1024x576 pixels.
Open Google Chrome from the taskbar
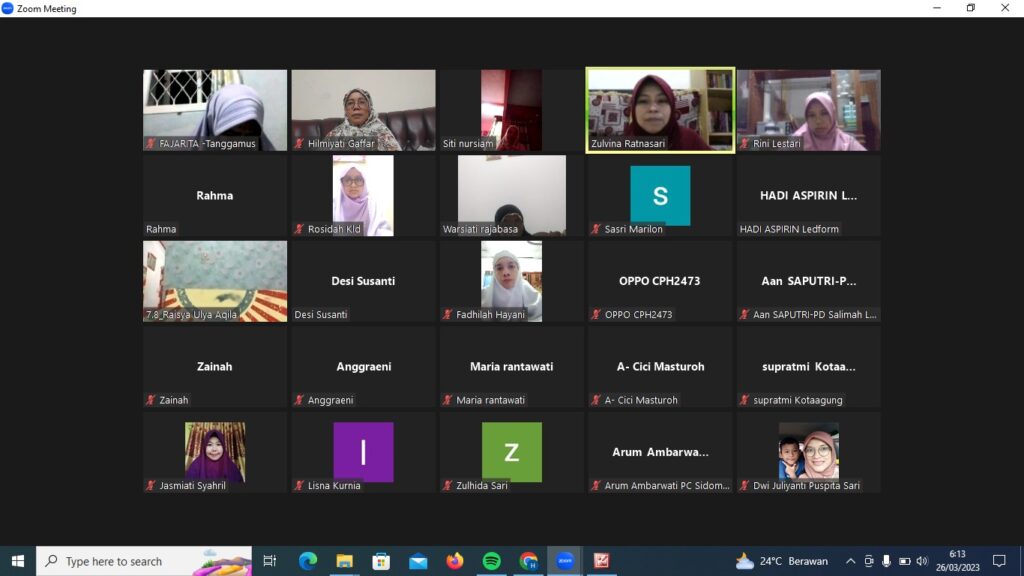[528, 561]
